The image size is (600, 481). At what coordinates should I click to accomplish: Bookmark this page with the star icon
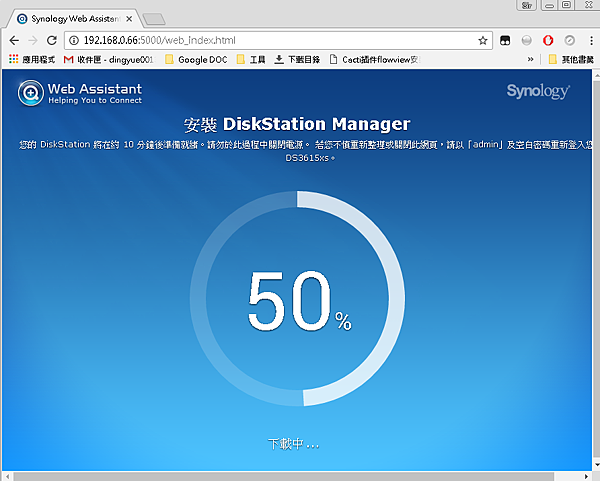coord(483,41)
